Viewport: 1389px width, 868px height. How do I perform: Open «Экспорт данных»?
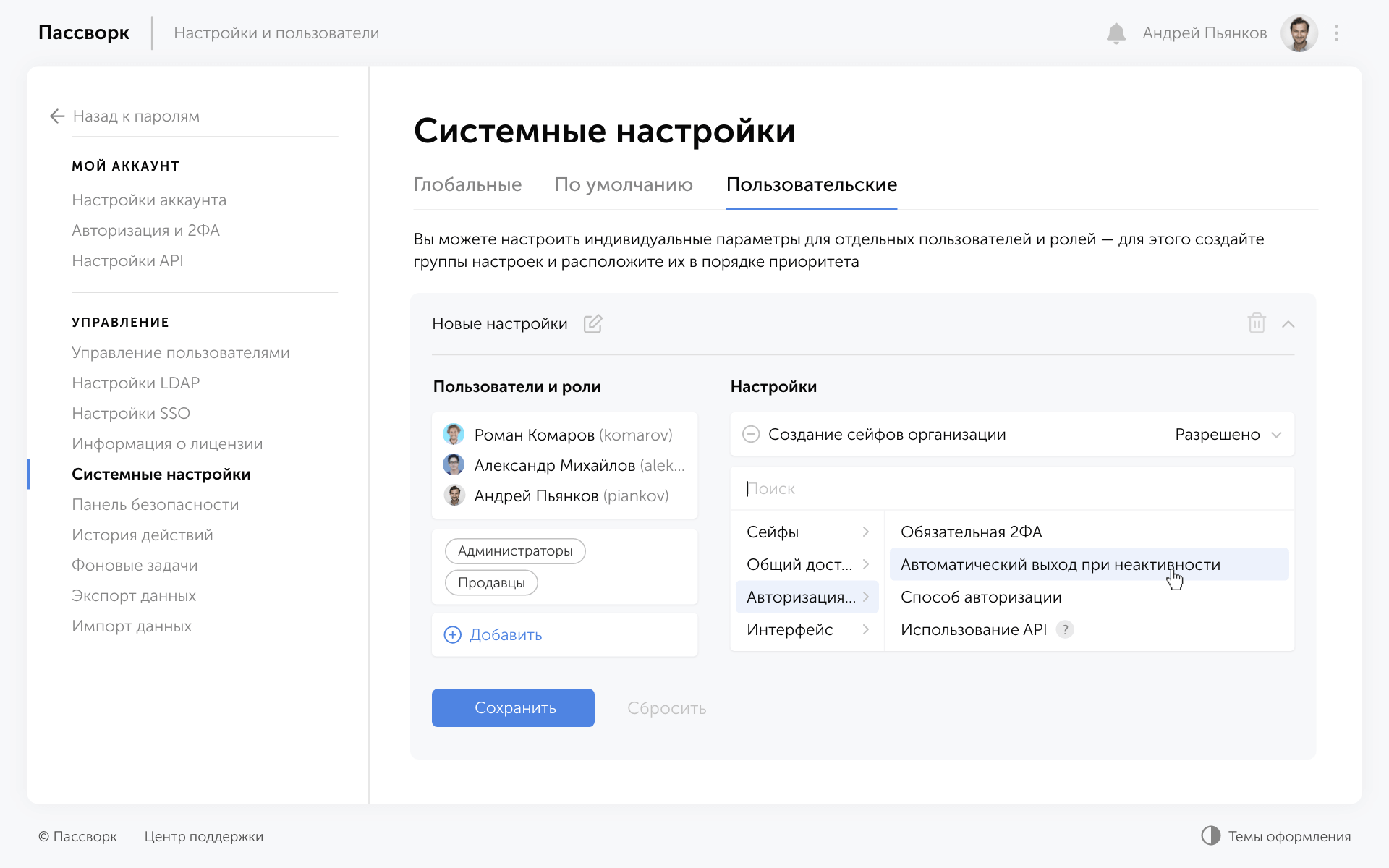(134, 596)
